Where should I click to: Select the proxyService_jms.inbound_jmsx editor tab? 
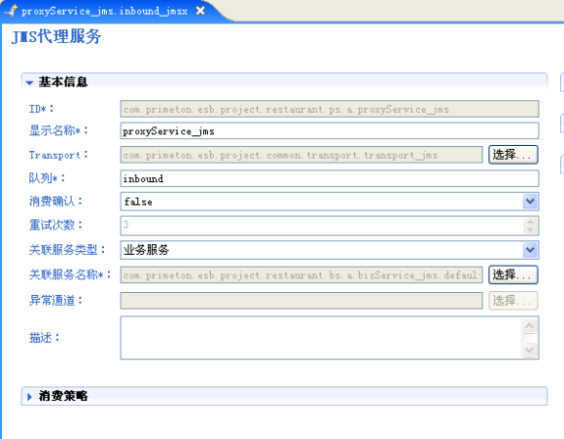coord(104,11)
